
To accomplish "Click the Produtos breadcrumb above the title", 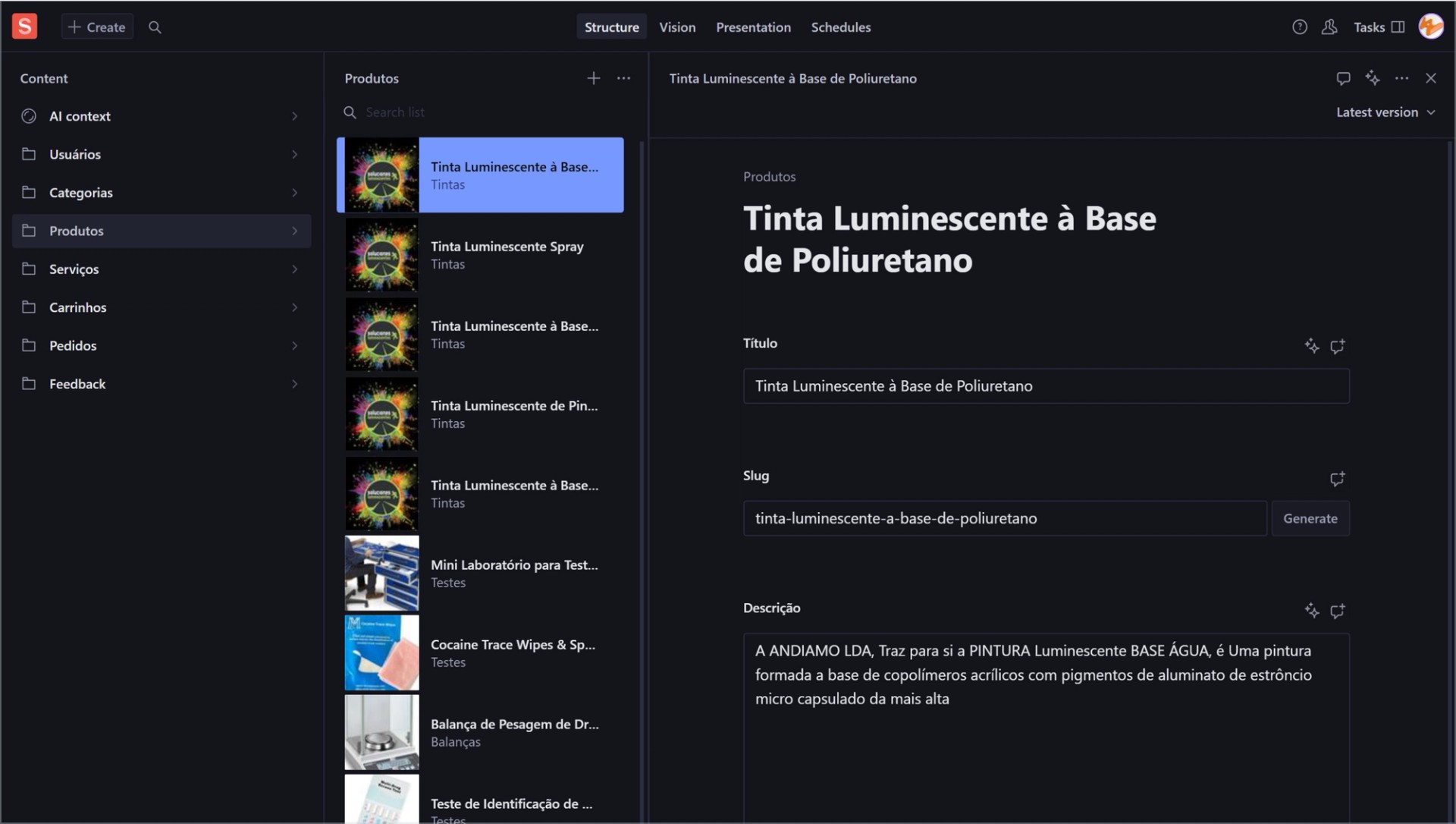I will (x=769, y=177).
